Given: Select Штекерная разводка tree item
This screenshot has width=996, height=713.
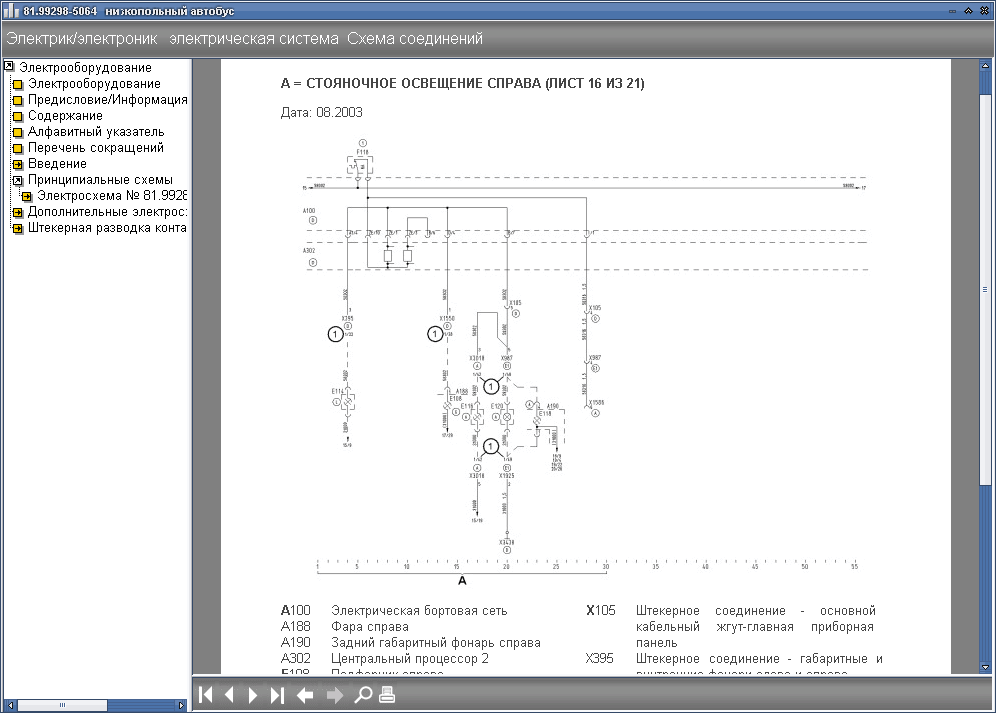Looking at the screenshot, I should (107, 227).
